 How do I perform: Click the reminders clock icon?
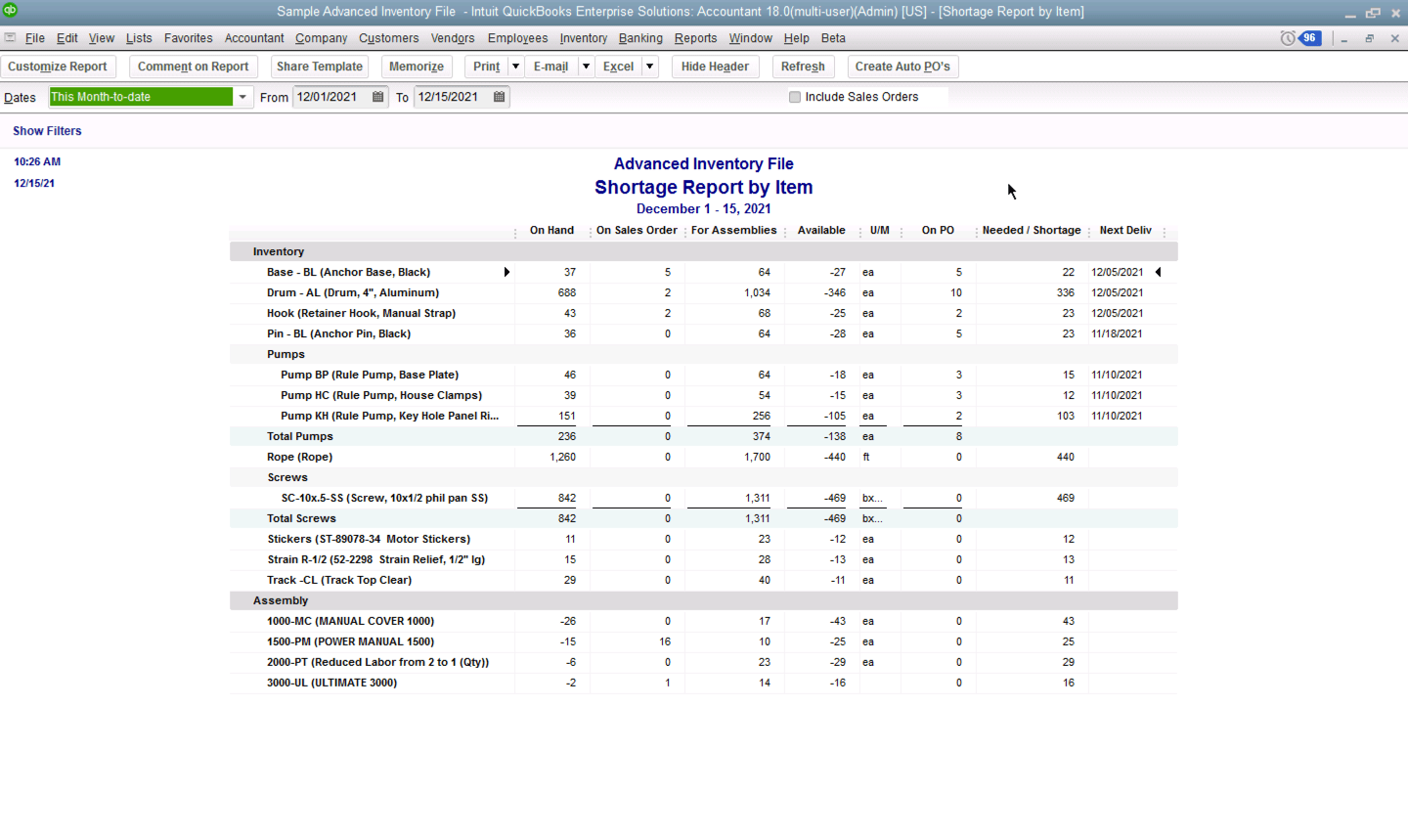pos(1288,38)
